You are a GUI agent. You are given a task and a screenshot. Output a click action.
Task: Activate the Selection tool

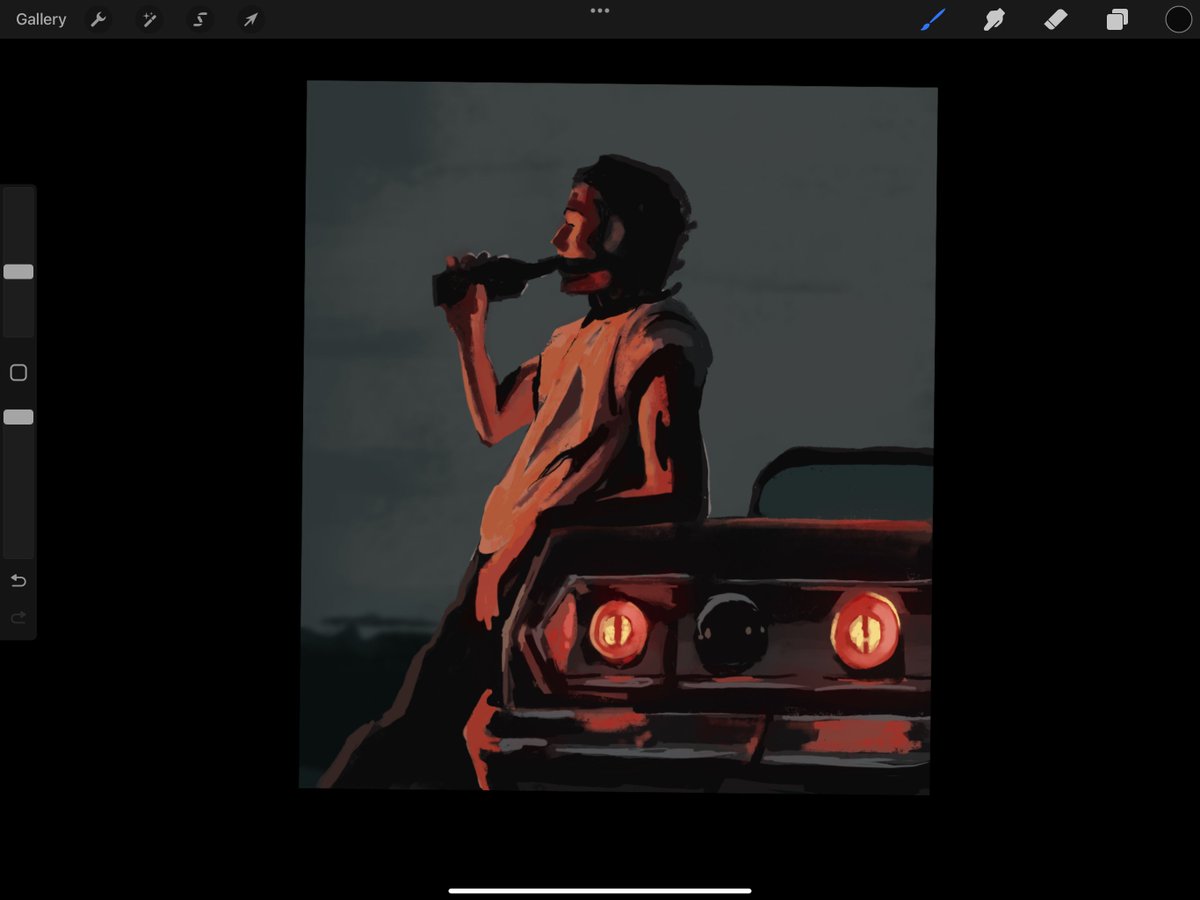[x=200, y=19]
